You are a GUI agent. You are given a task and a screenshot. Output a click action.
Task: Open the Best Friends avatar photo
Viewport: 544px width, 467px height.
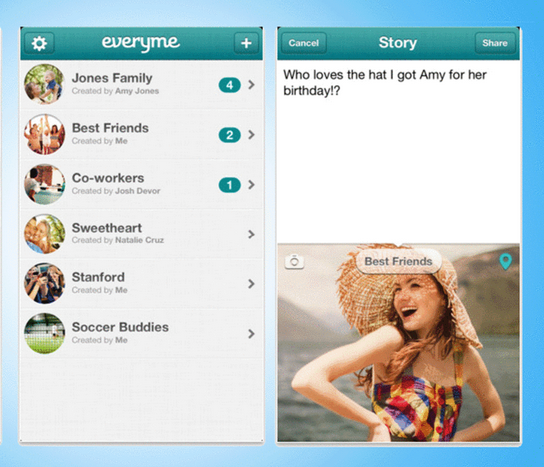coord(44,134)
